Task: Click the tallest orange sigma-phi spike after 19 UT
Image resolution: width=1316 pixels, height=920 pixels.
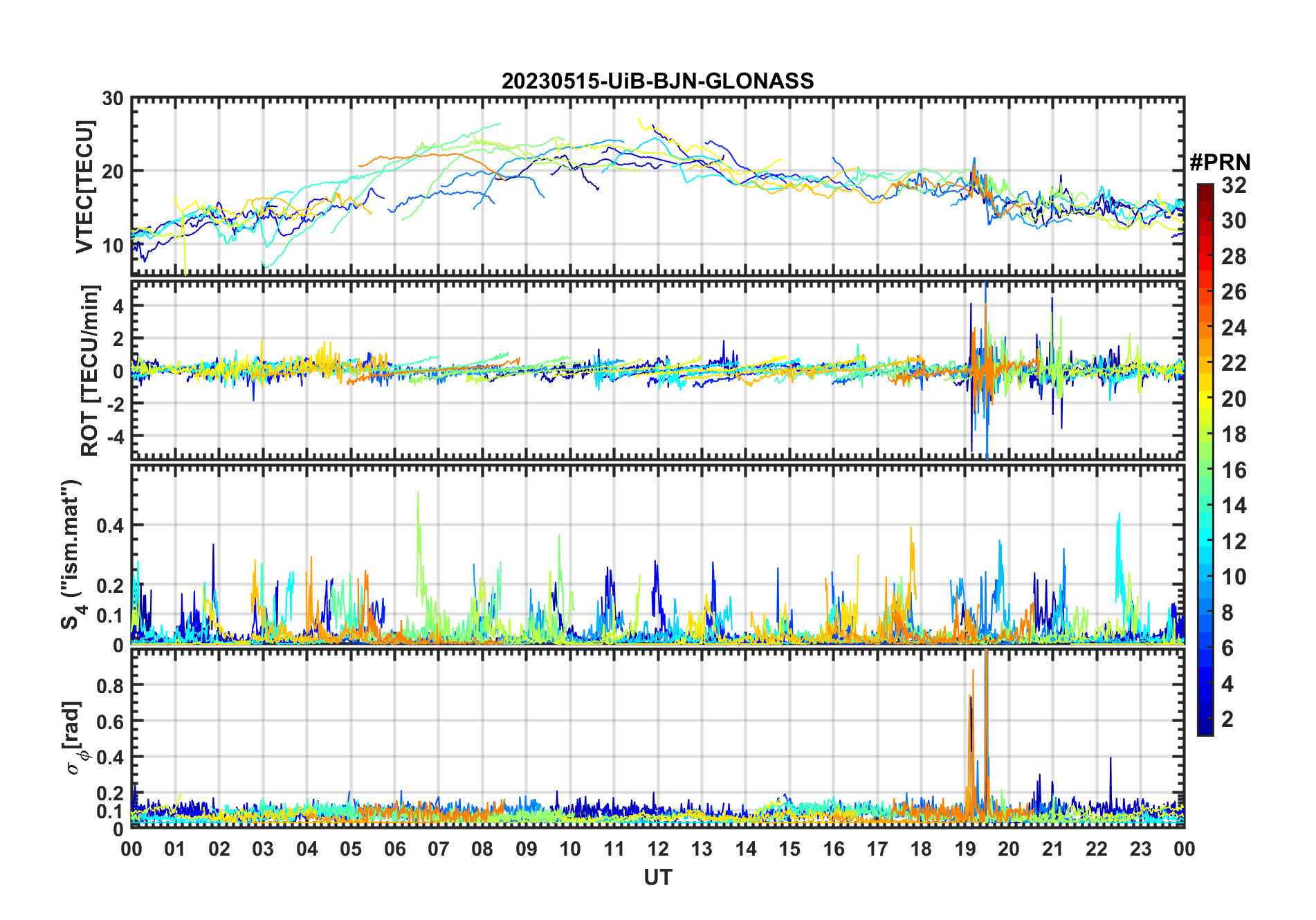Action: 986,664
